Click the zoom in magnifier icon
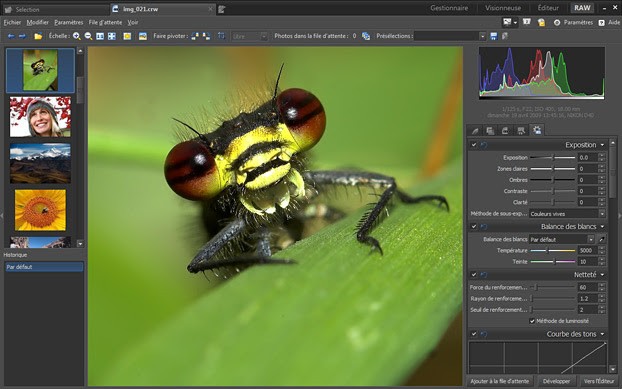622x389 pixels. [x=77, y=36]
